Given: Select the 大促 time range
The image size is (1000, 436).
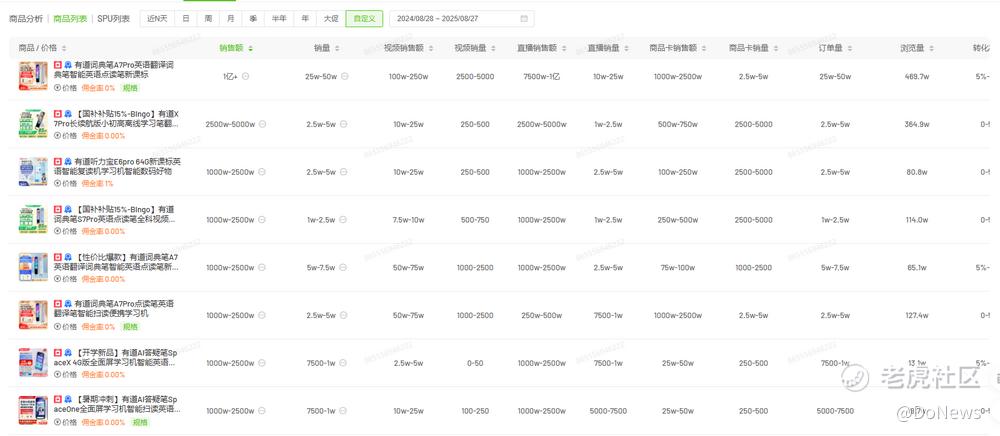Looking at the screenshot, I should [331, 19].
